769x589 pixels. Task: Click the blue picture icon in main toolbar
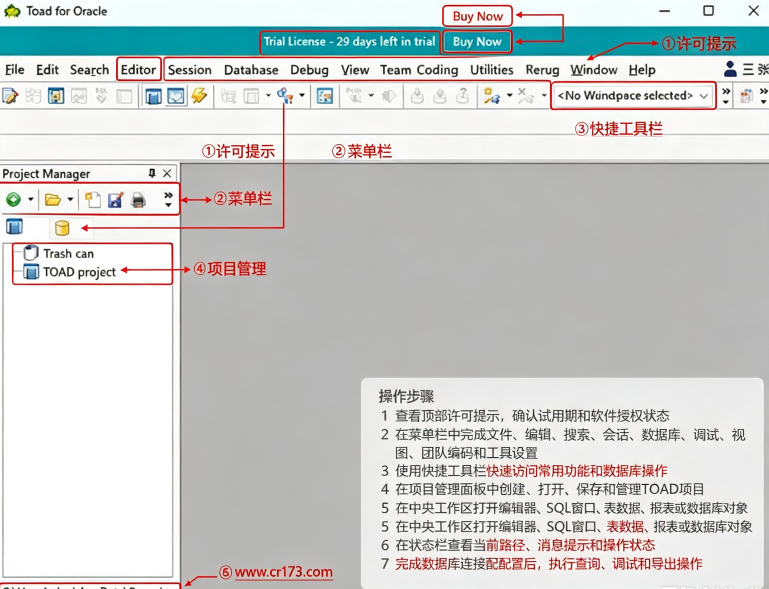325,96
